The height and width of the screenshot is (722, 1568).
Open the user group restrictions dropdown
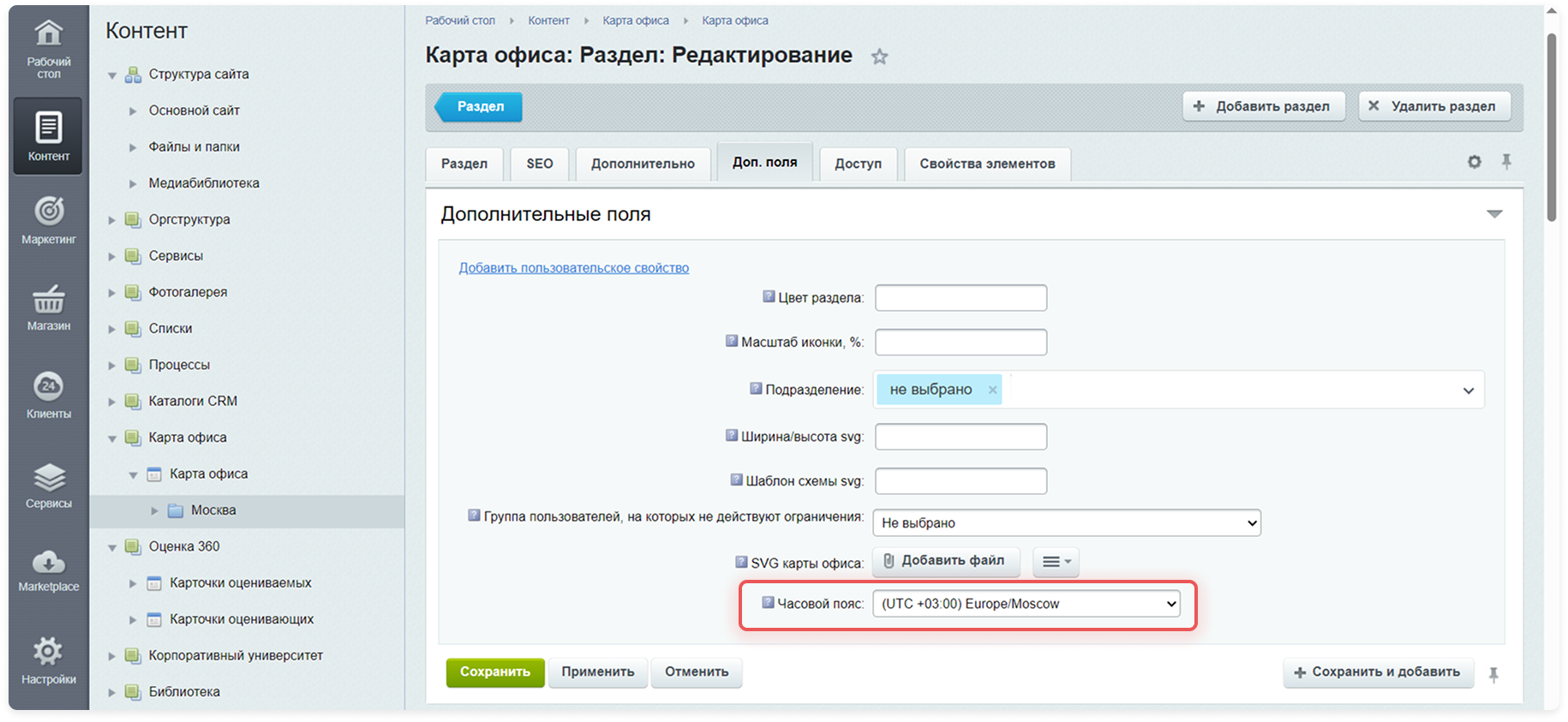[x=1066, y=522]
